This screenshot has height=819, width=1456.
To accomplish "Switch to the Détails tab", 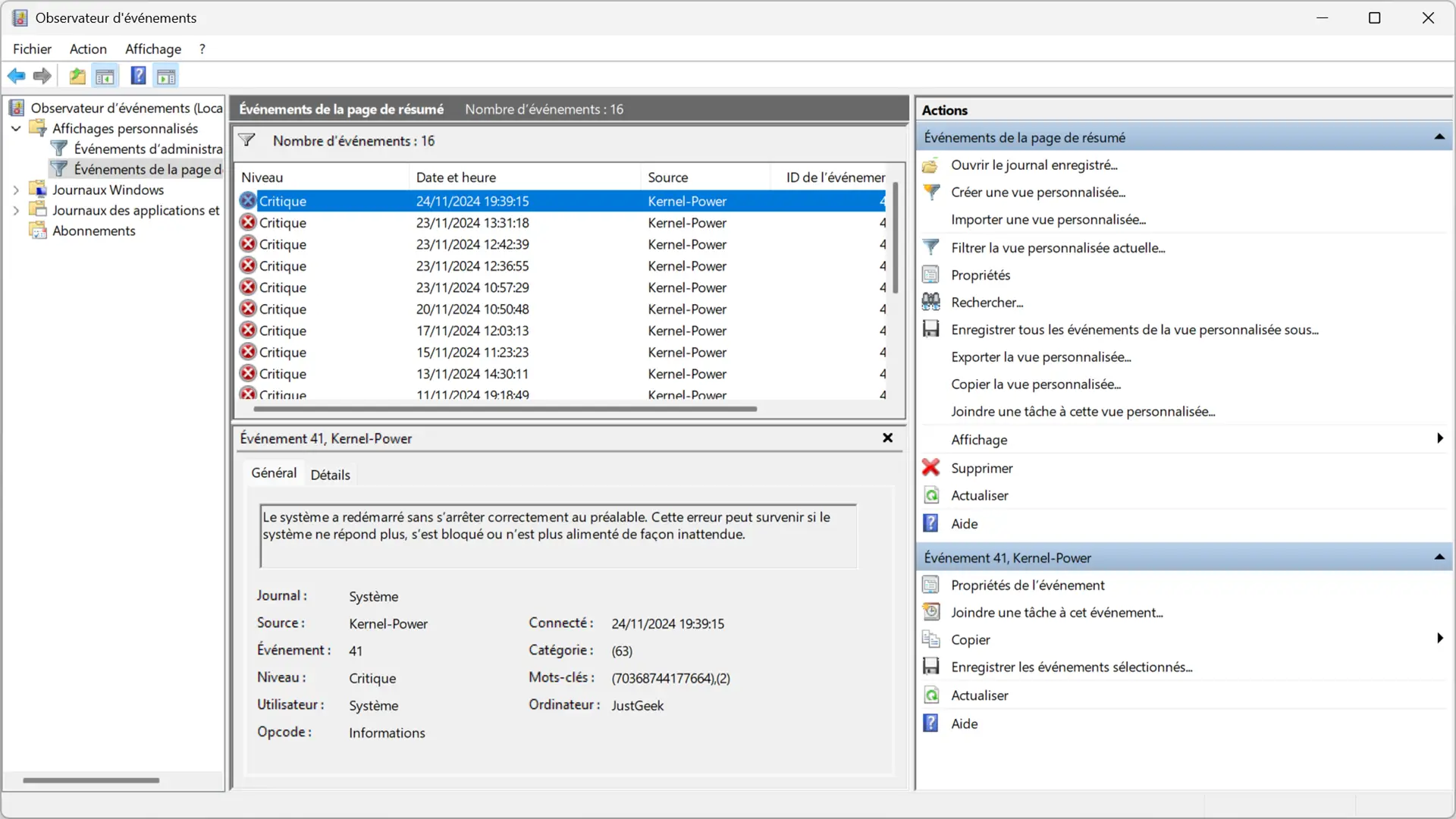I will coord(331,475).
